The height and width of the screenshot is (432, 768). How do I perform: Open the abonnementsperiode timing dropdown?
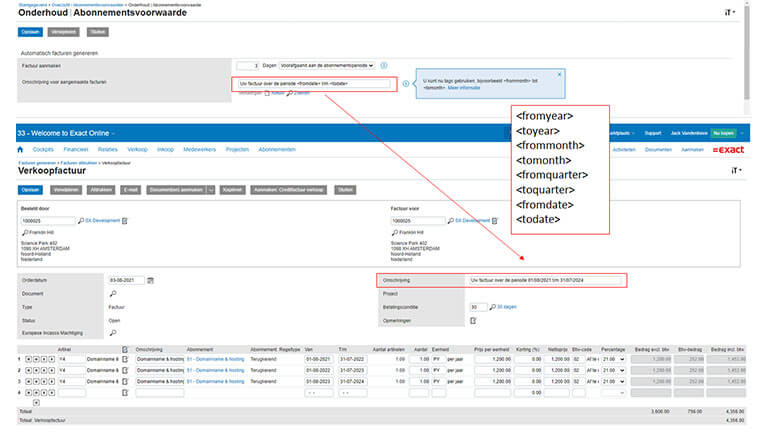(x=327, y=65)
